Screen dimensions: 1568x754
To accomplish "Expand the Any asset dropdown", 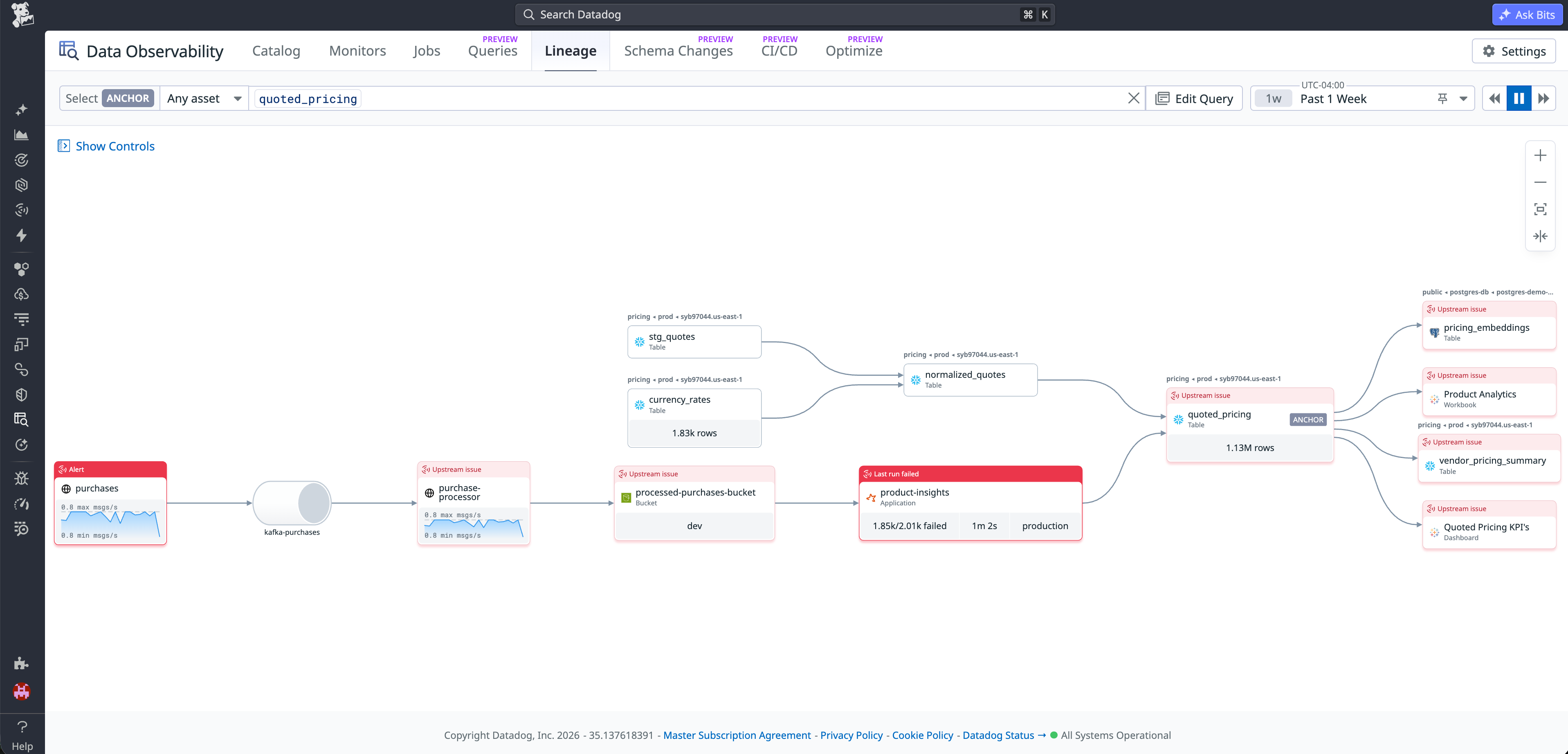I will (204, 99).
